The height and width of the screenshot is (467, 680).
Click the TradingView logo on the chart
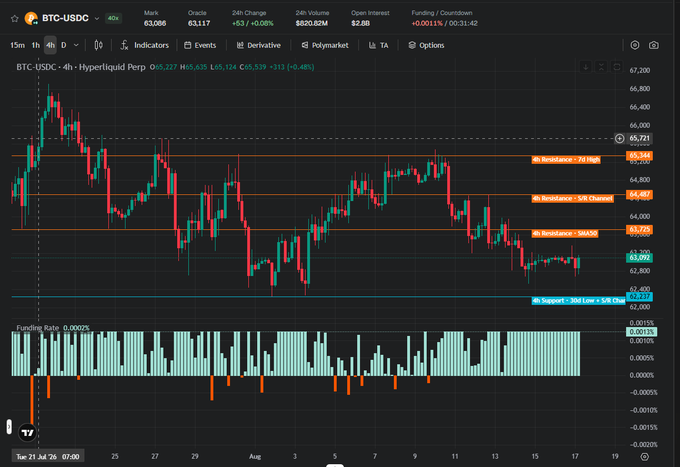28,433
